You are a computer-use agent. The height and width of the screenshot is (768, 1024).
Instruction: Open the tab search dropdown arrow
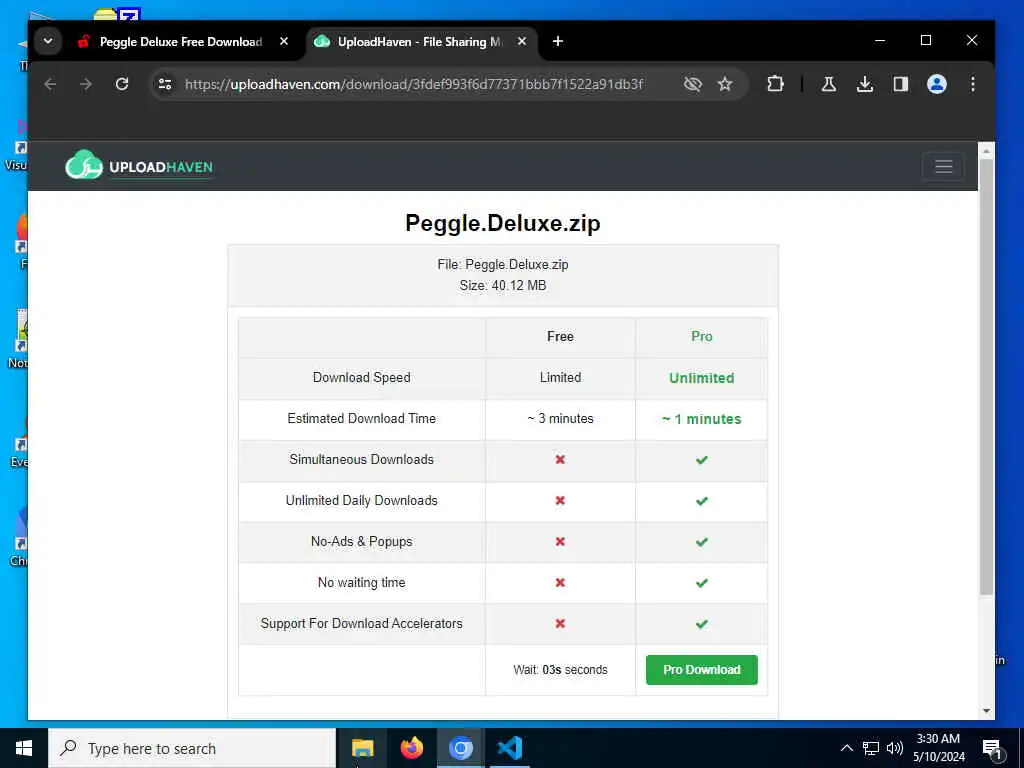point(48,41)
